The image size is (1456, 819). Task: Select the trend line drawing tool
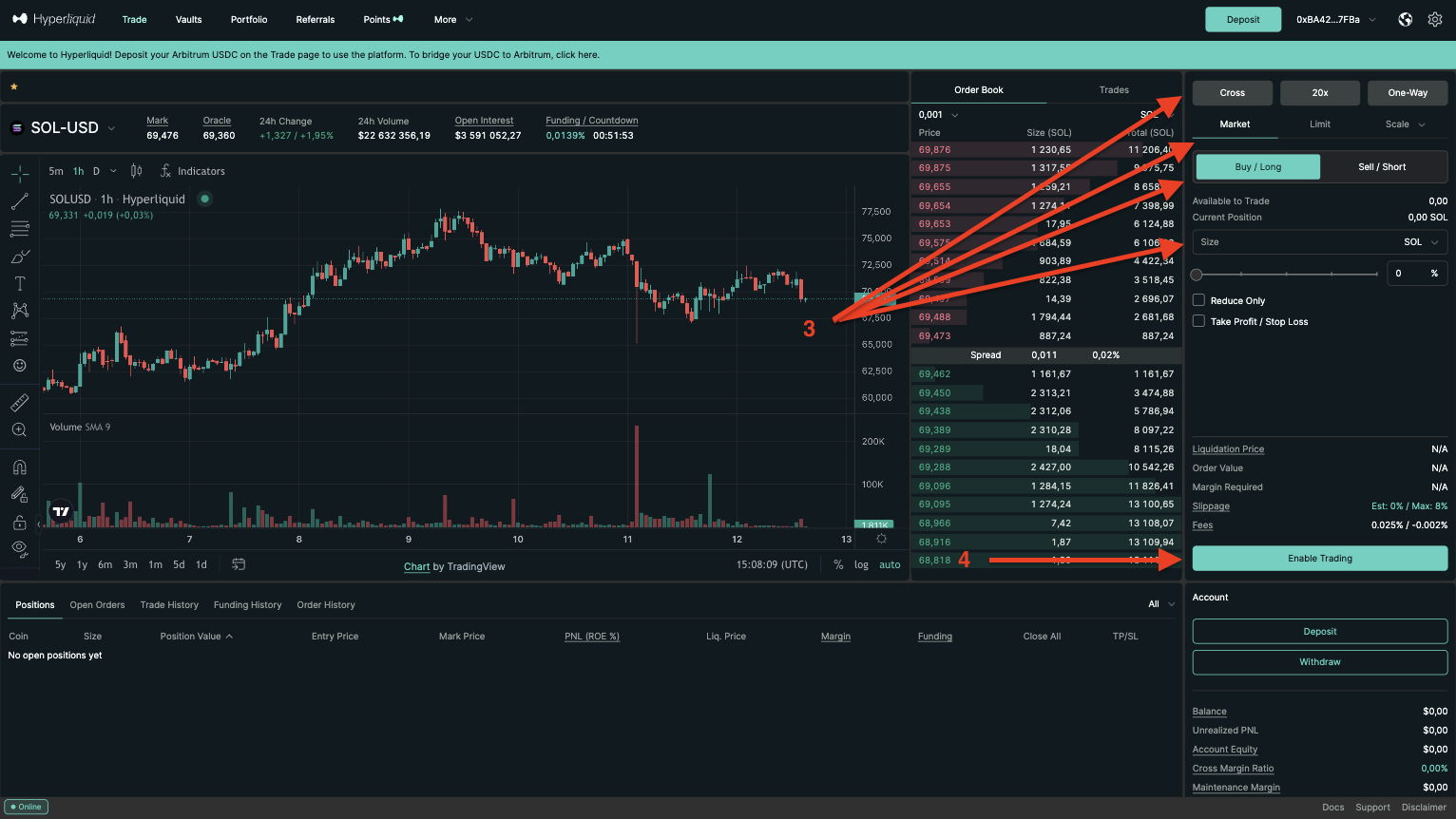click(19, 200)
